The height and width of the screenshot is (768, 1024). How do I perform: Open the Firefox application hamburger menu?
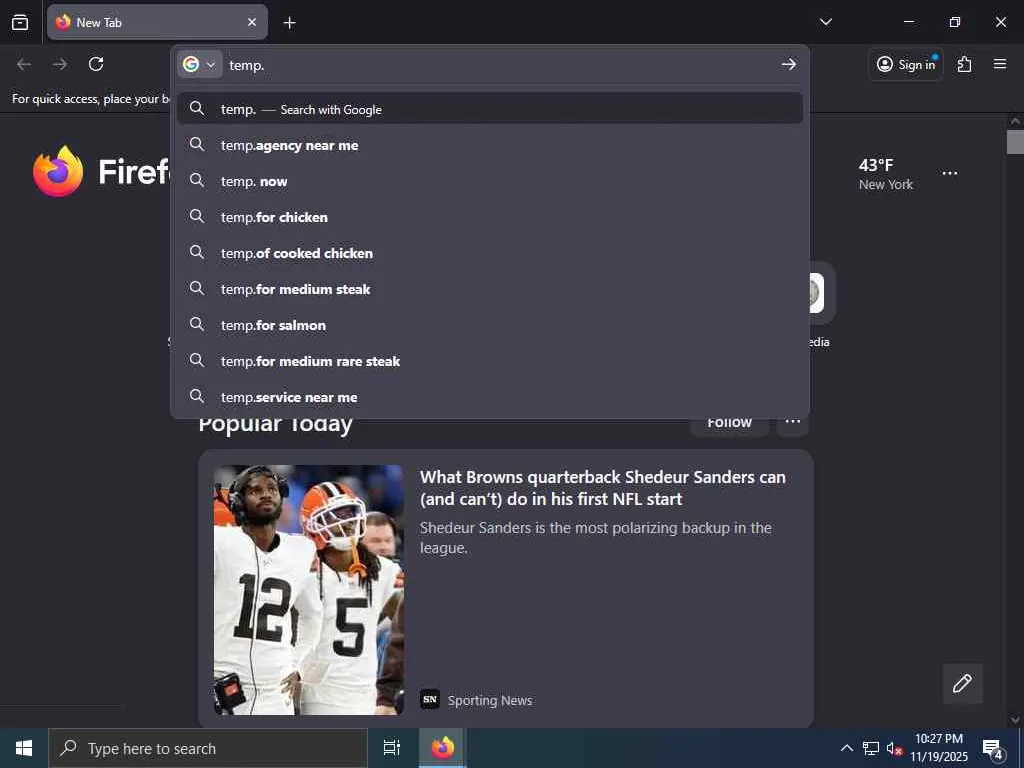point(999,64)
